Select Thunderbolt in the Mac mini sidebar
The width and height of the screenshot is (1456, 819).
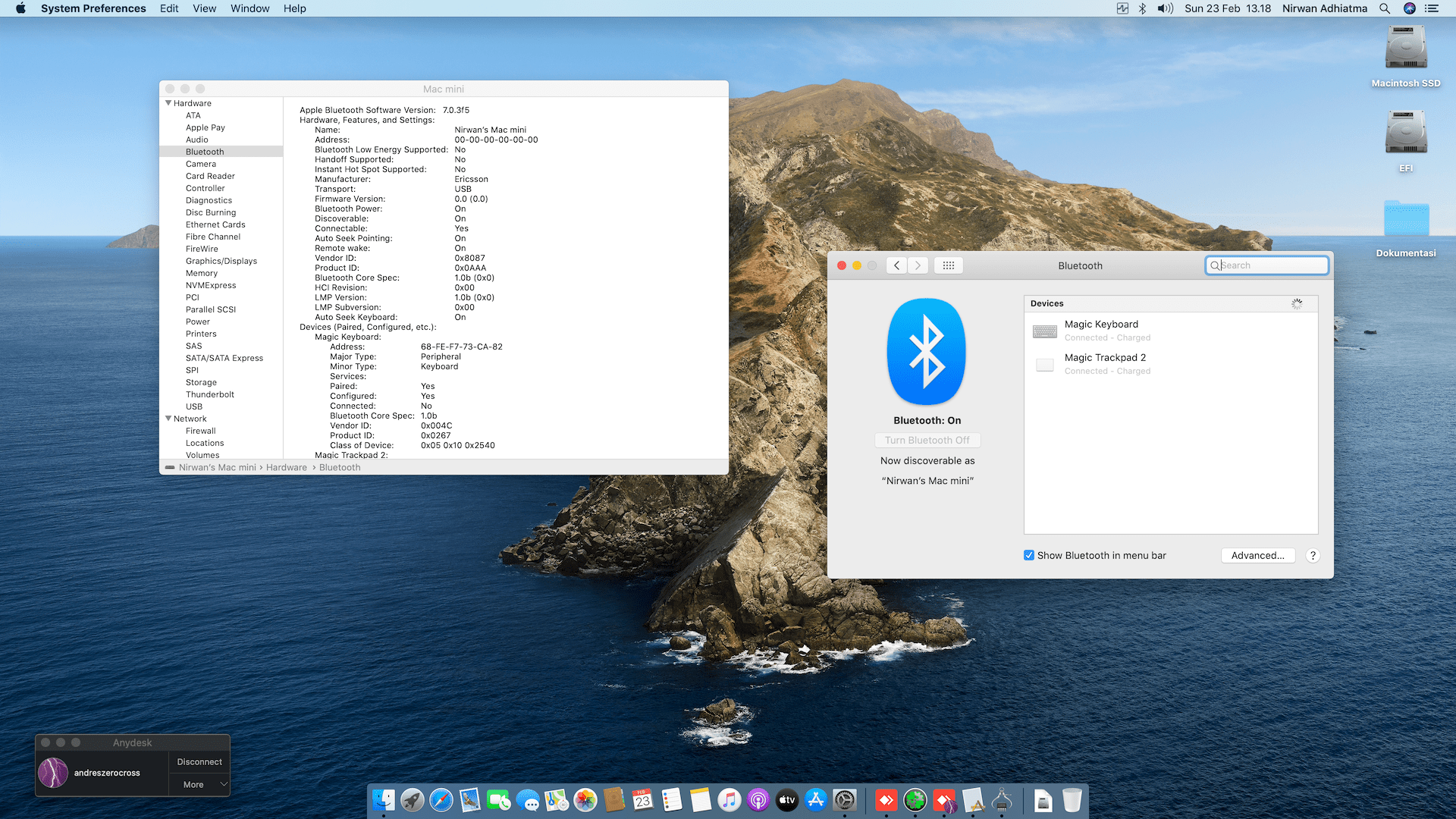(x=210, y=394)
